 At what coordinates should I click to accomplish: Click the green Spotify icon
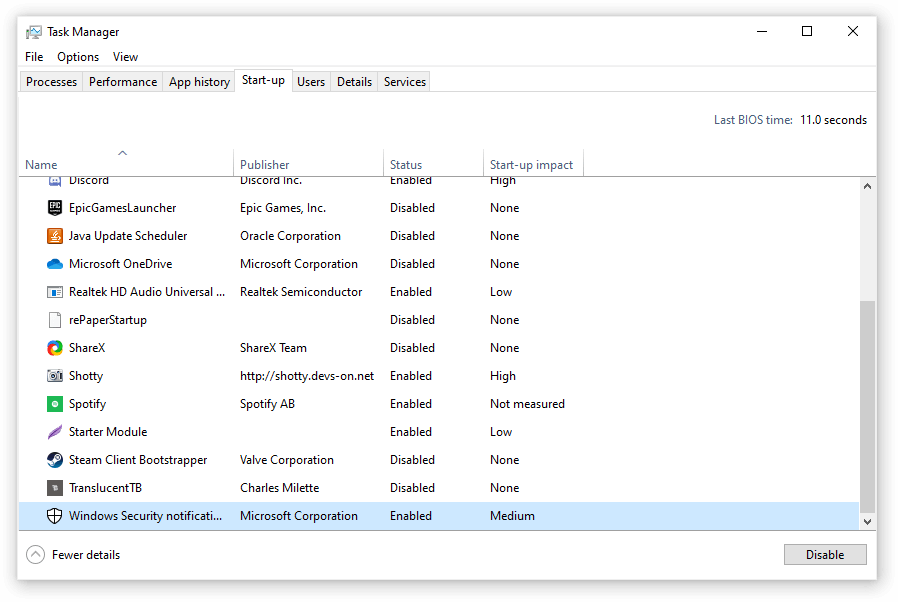click(x=54, y=404)
